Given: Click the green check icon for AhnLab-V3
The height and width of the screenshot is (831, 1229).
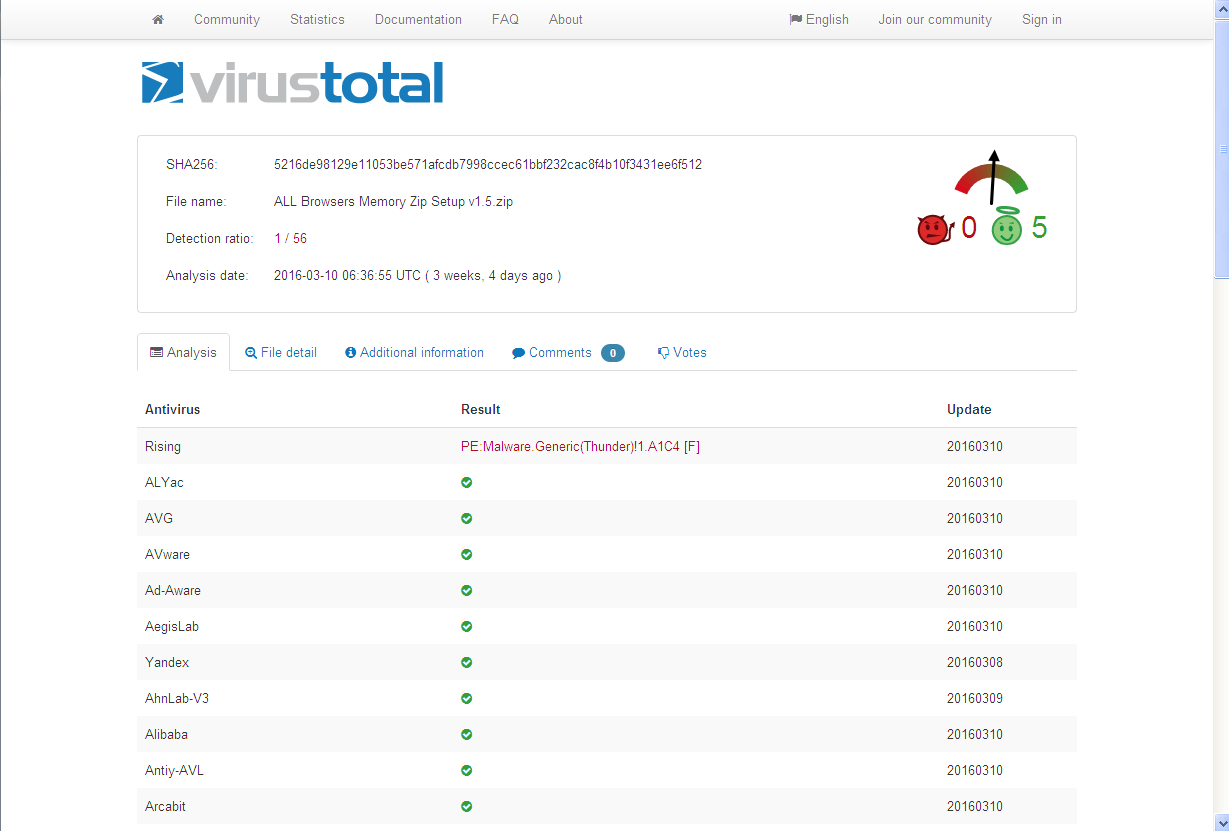Looking at the screenshot, I should 466,698.
